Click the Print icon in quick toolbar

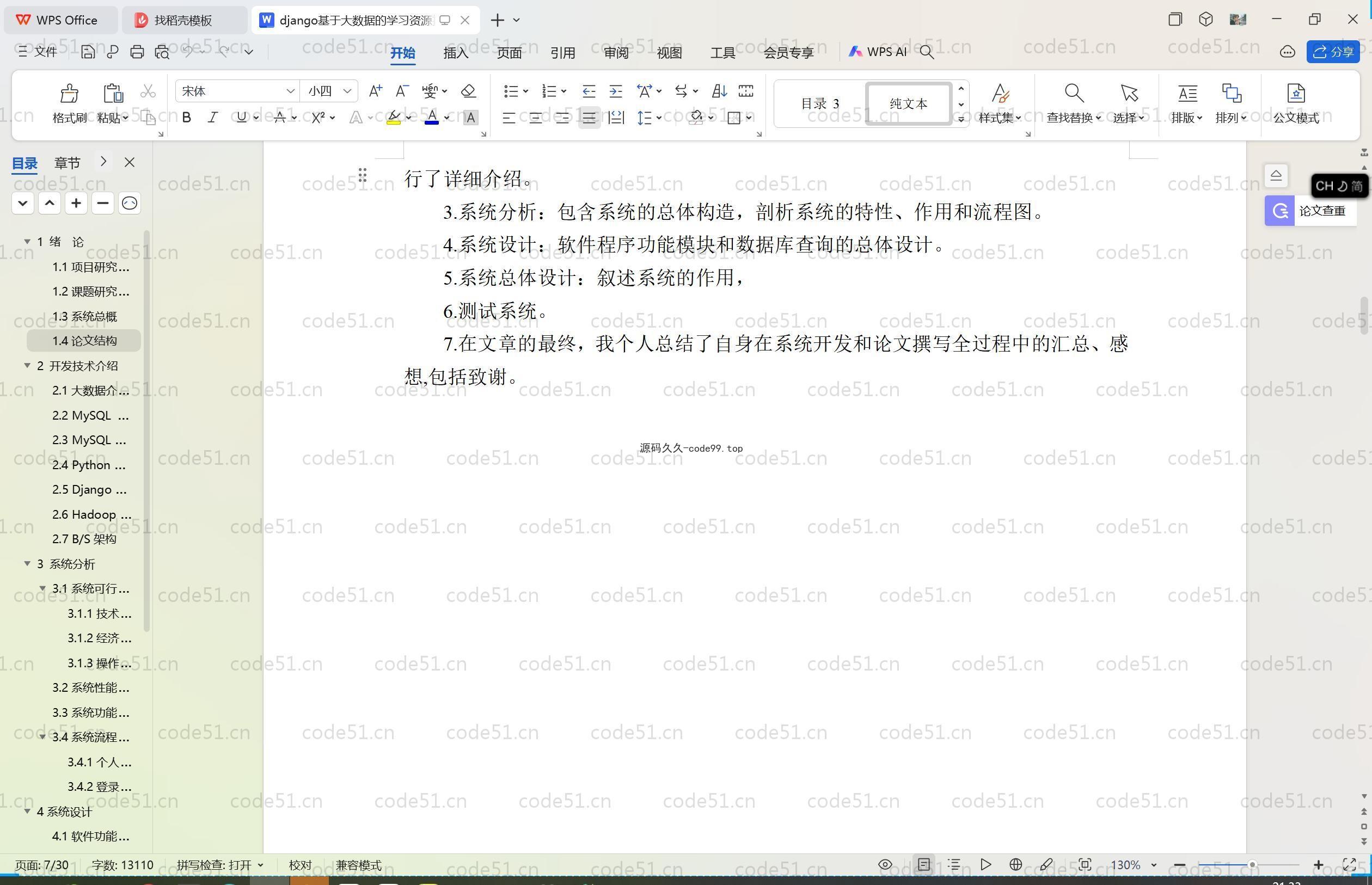pos(137,52)
